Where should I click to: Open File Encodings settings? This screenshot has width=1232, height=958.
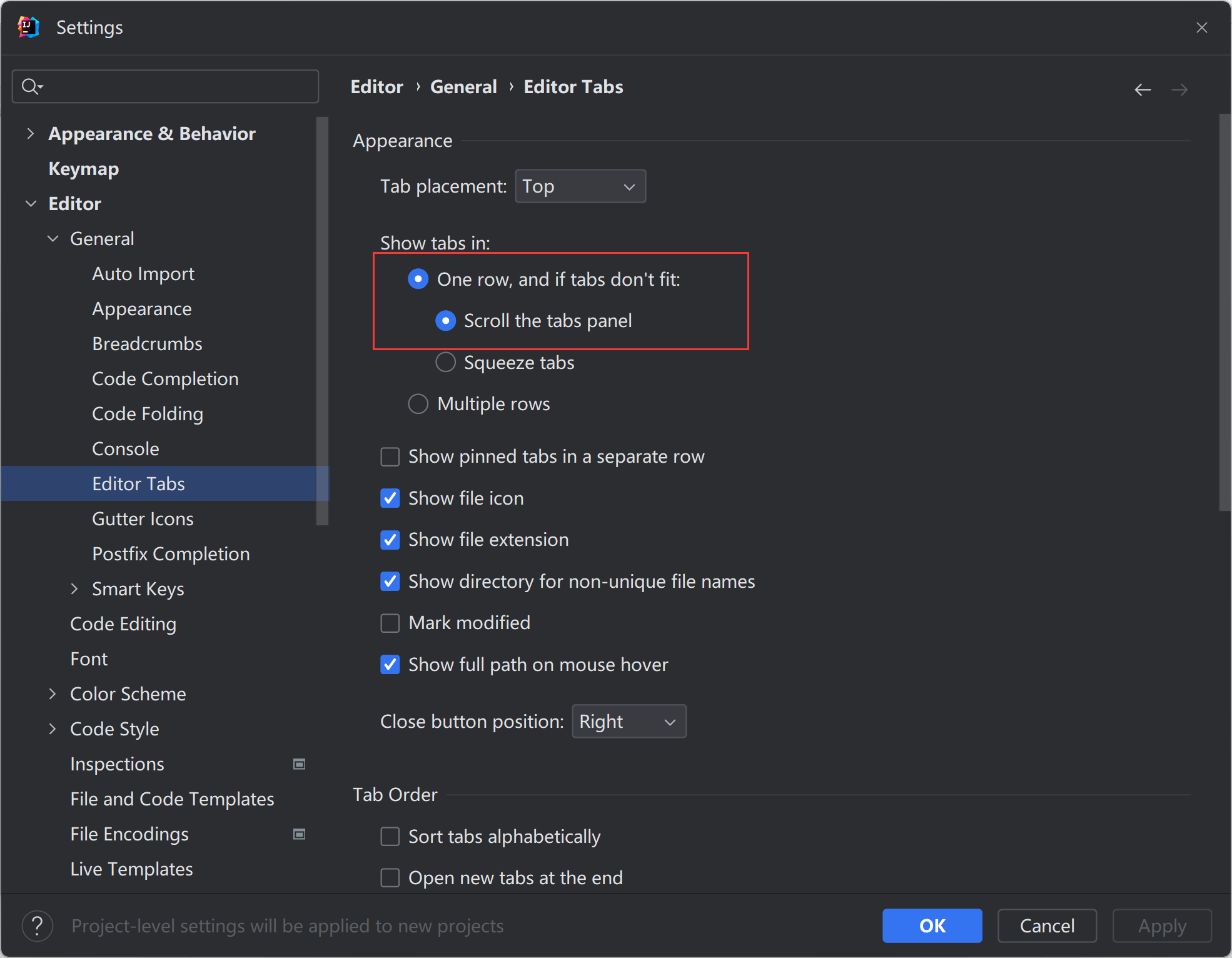tap(129, 834)
